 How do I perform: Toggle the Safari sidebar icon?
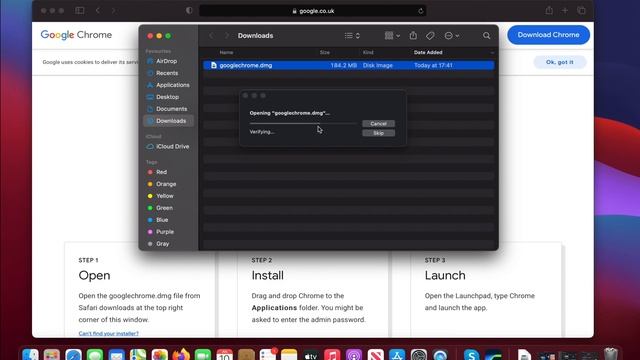point(80,11)
